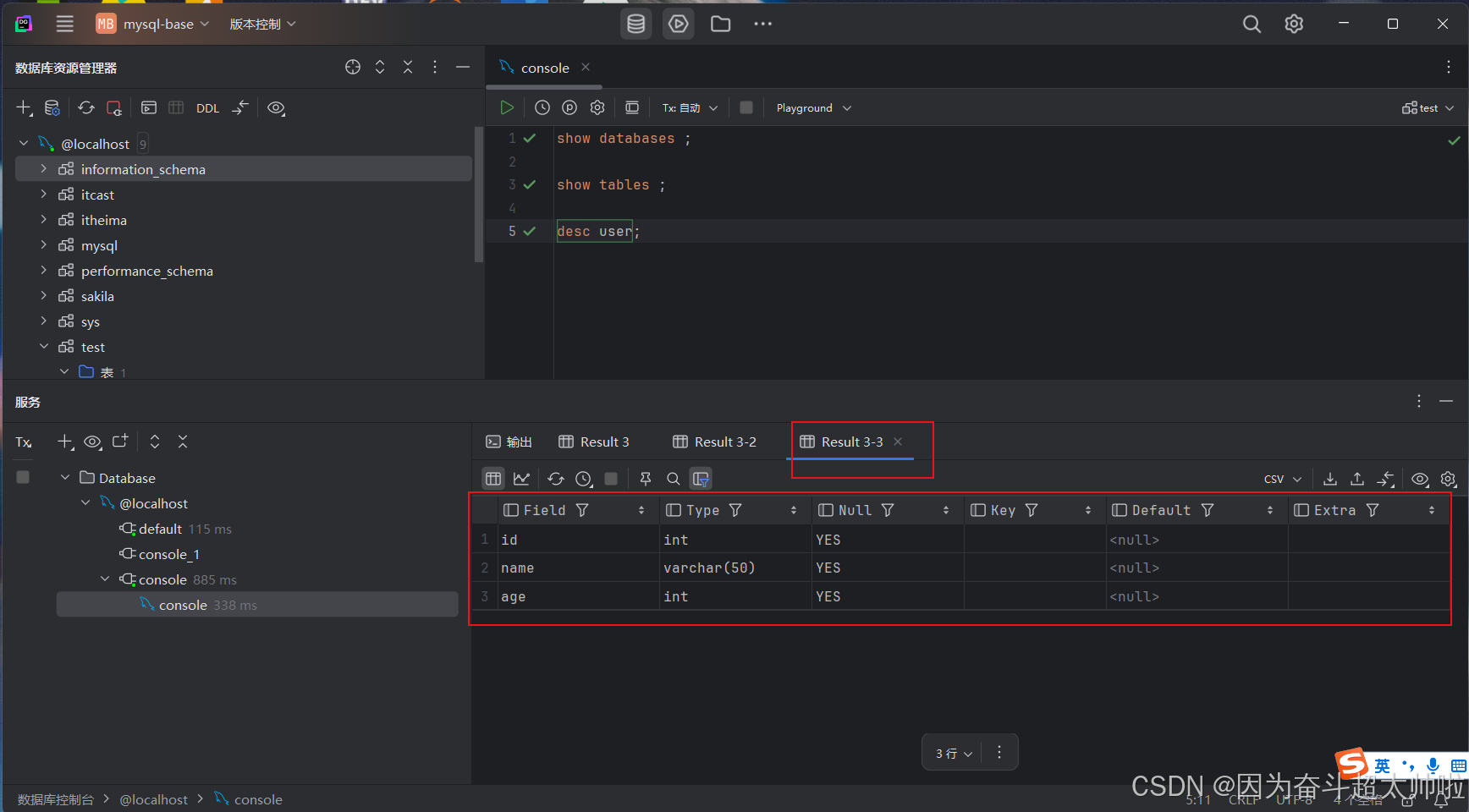This screenshot has height=812, width=1469.
Task: Switch to the 输出 output tab
Action: (509, 442)
